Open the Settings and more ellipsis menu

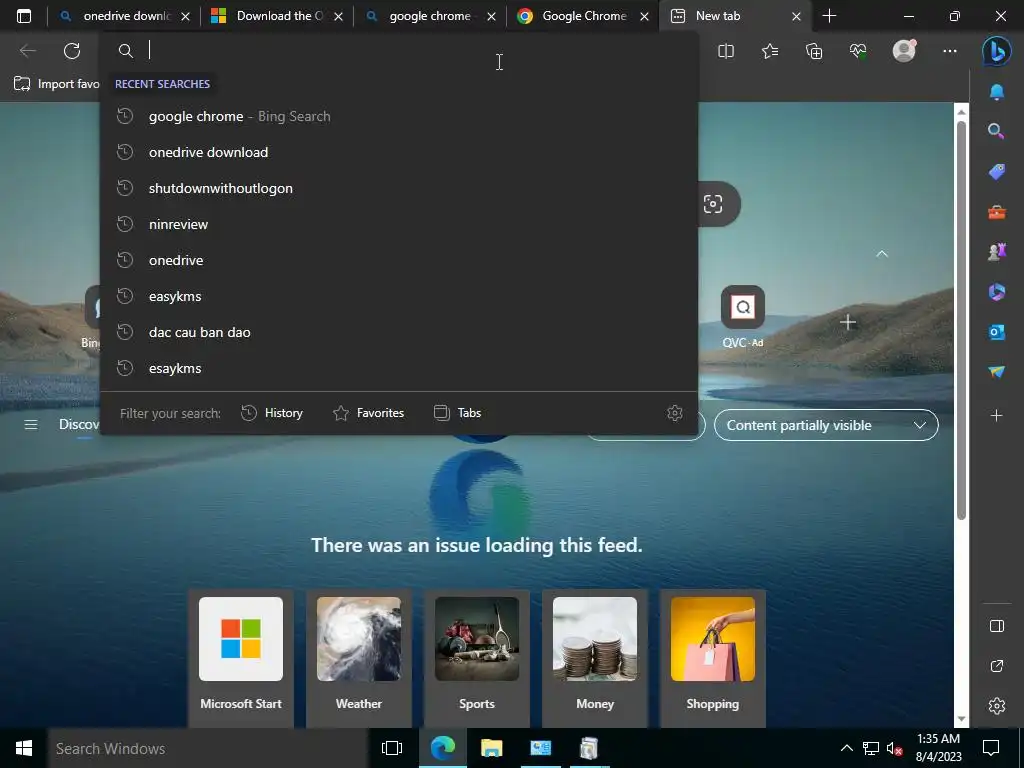click(x=950, y=51)
